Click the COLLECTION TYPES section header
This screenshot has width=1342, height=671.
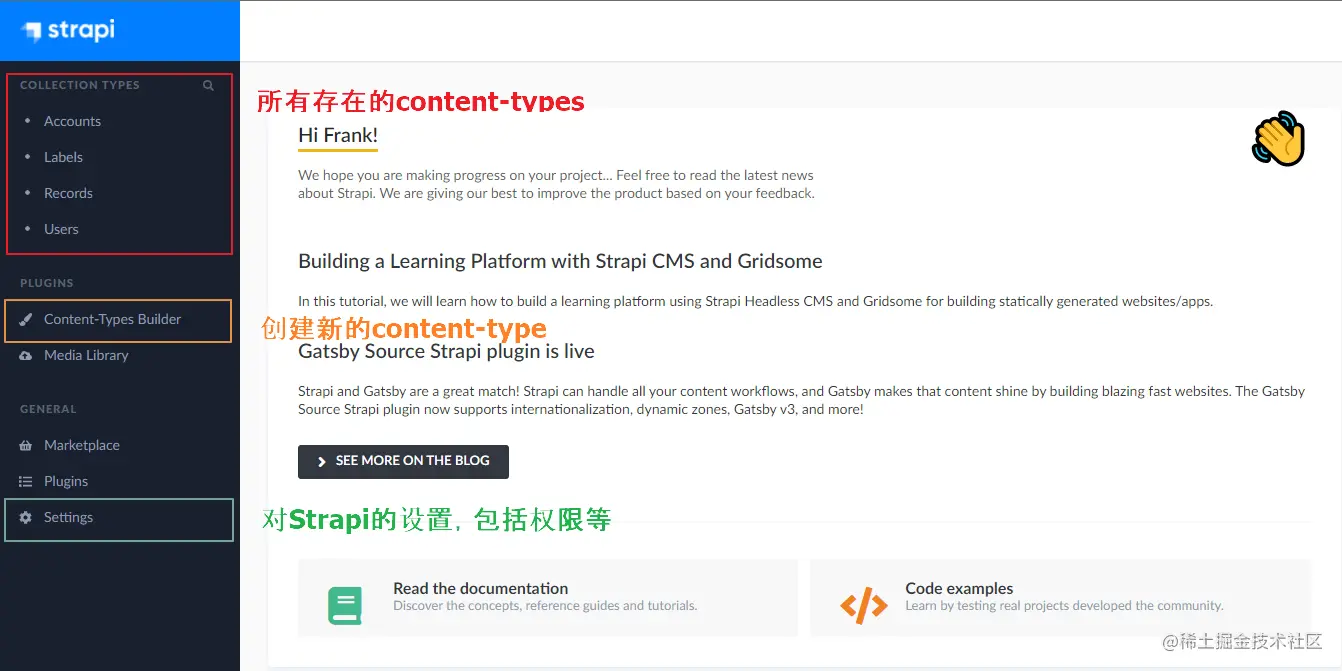pos(80,85)
